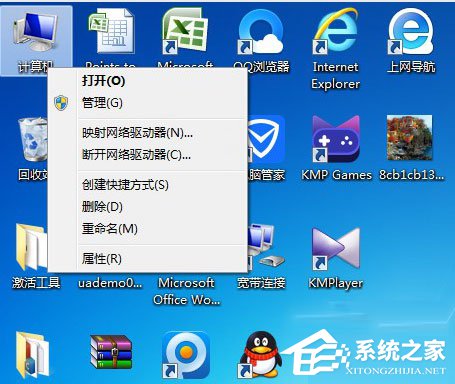This screenshot has height=384, width=455.
Task: Select the 8cb1cb13 image thumbnail
Action: (410, 138)
